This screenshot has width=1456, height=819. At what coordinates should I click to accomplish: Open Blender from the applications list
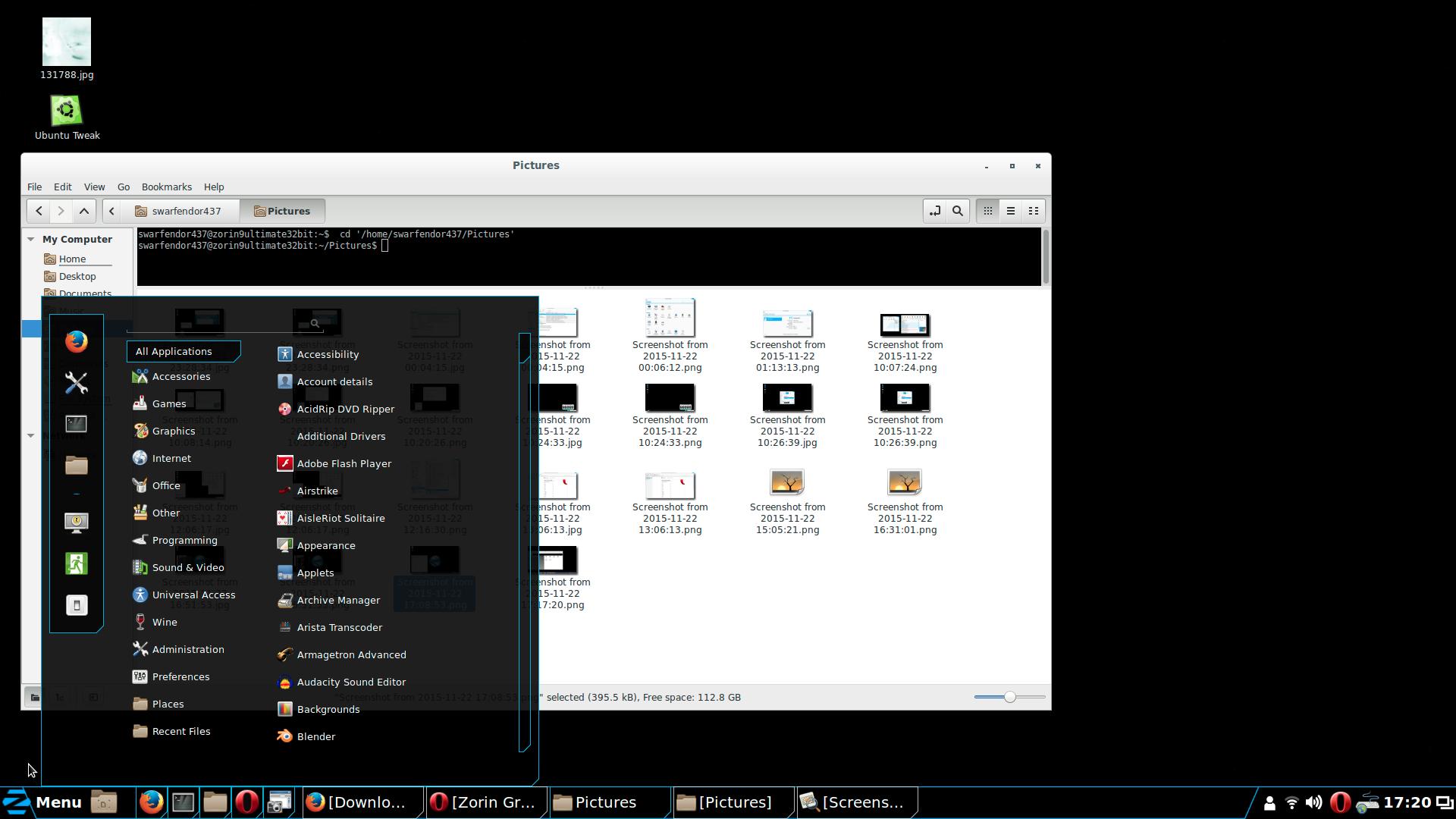click(315, 736)
